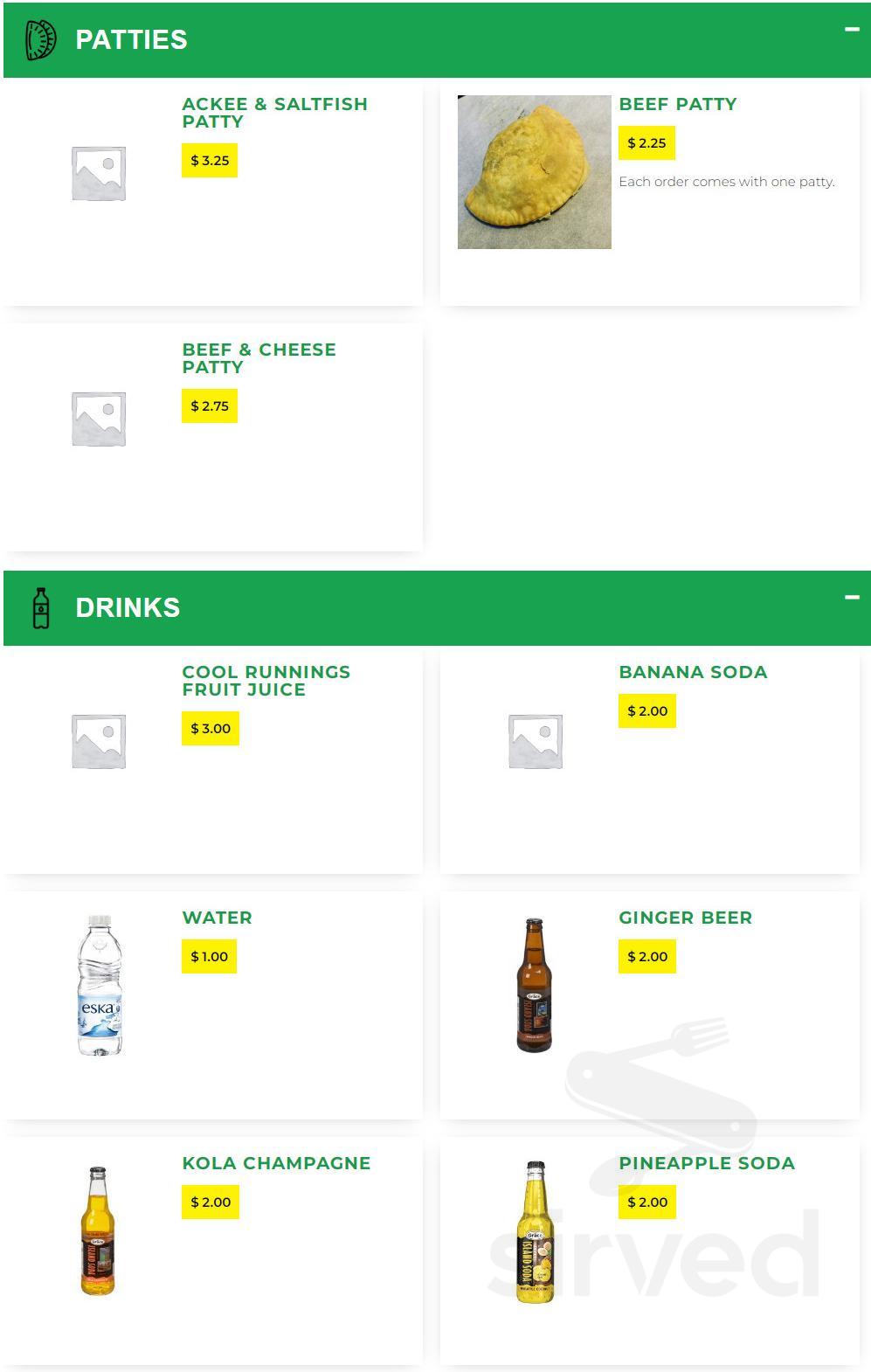Click the $1.00 price tag on Water

click(209, 957)
